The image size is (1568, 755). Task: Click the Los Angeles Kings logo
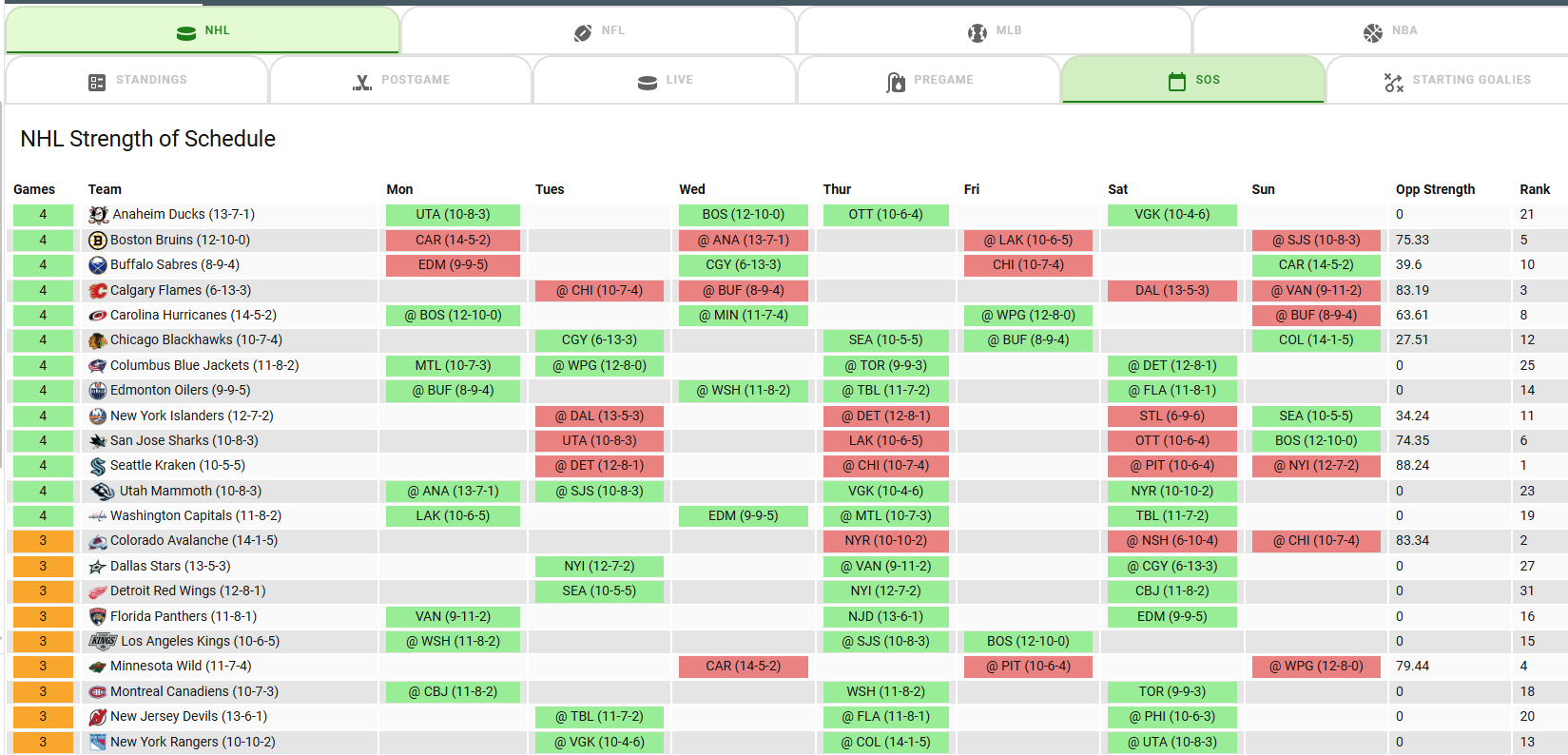pos(103,642)
